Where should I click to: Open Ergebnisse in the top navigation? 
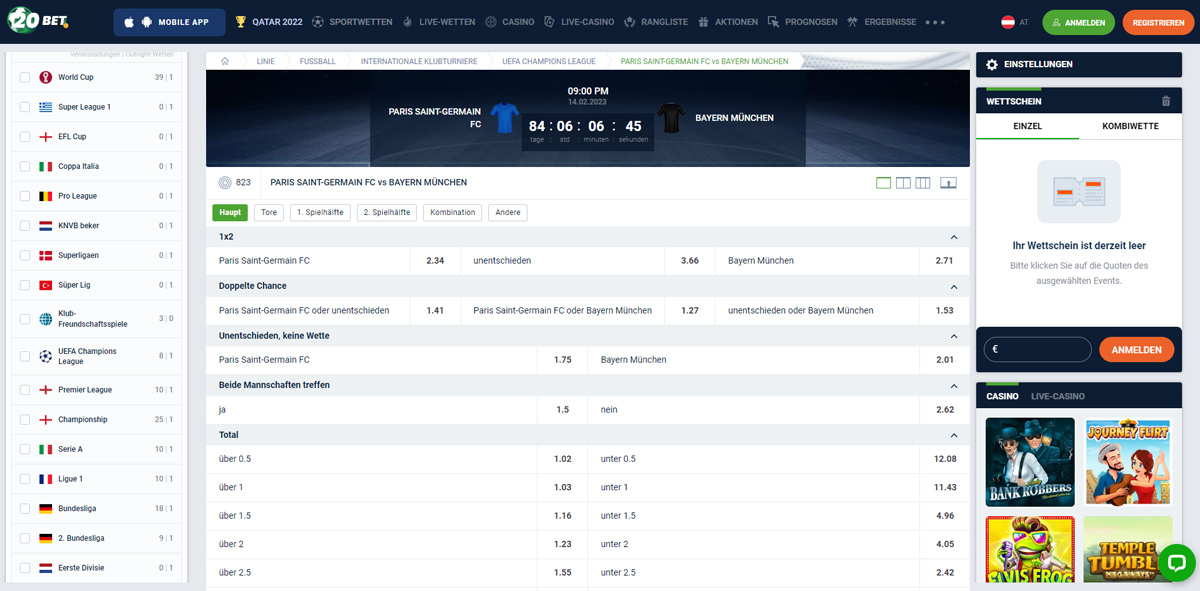pyautogui.click(x=881, y=21)
